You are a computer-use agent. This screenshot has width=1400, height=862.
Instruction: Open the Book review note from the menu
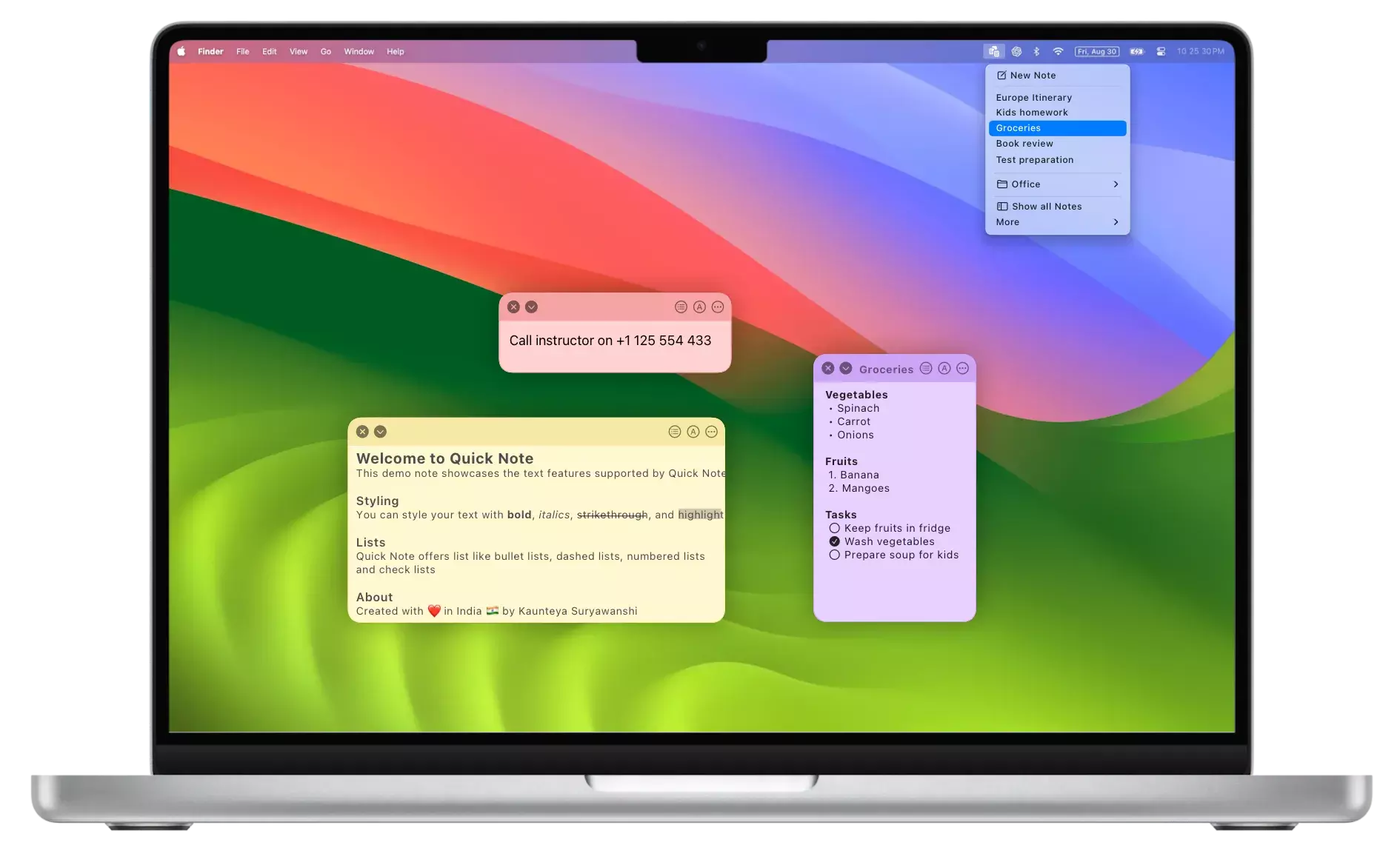[1057, 144]
